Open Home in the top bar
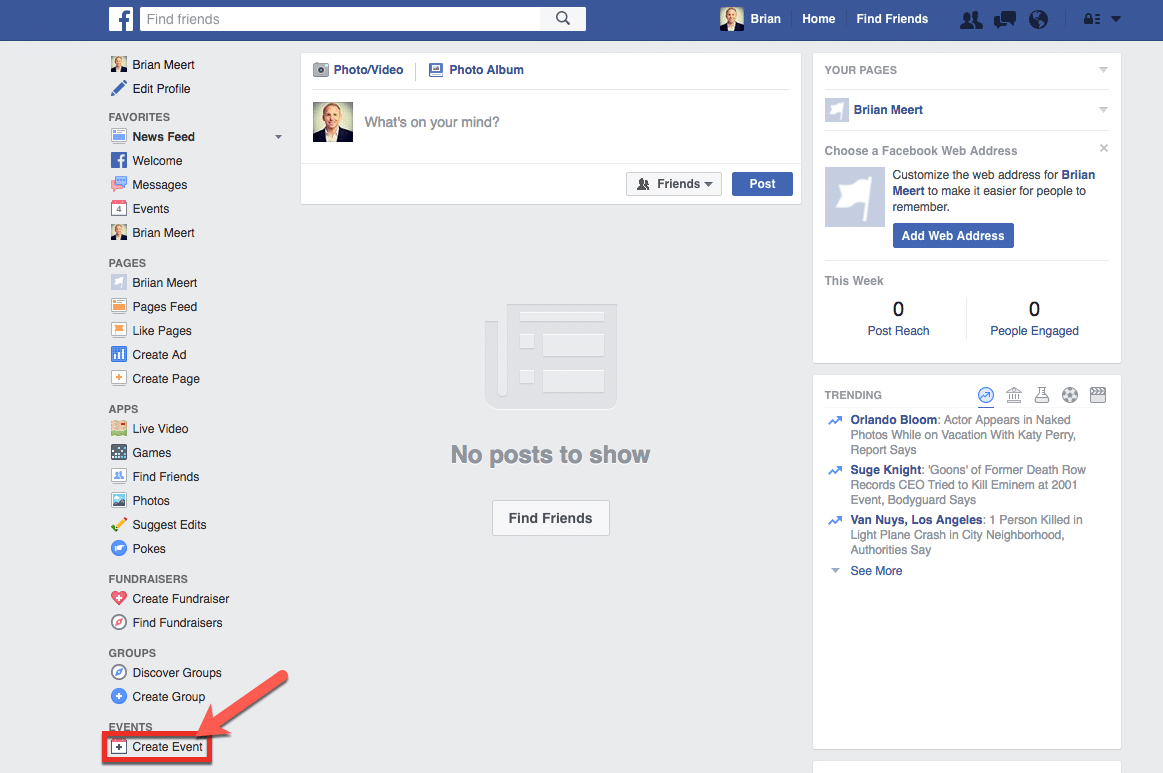 coord(818,19)
